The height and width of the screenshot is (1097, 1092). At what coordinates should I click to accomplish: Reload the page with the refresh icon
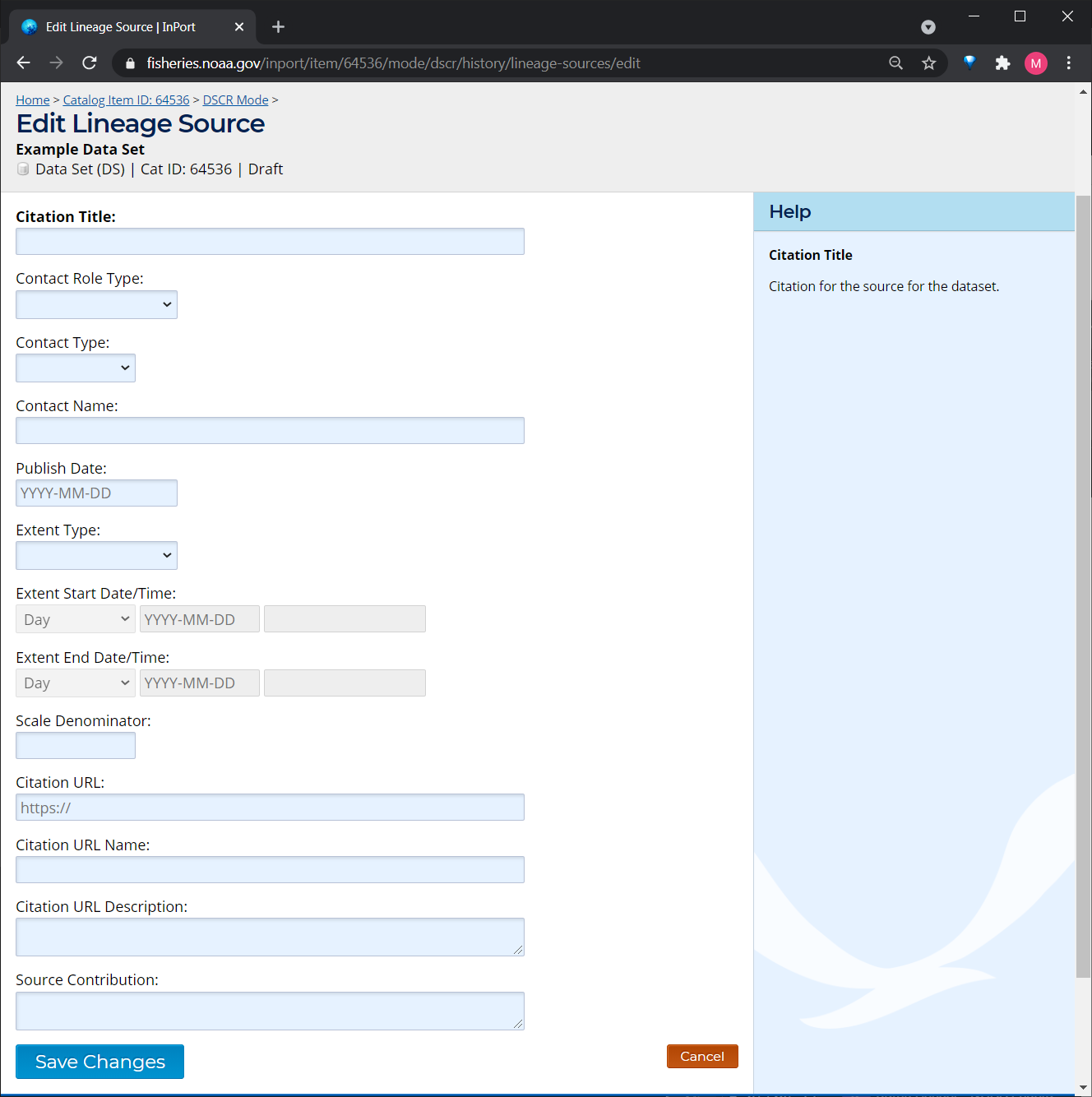(90, 62)
